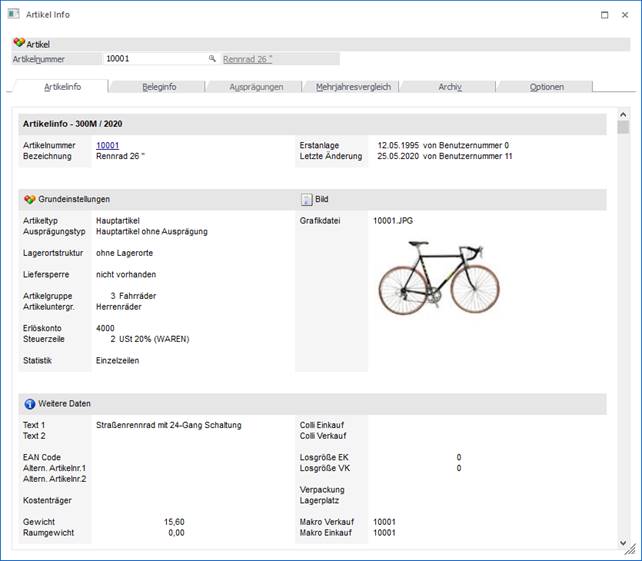
Task: Click the Bild section icon
Action: pos(307,199)
